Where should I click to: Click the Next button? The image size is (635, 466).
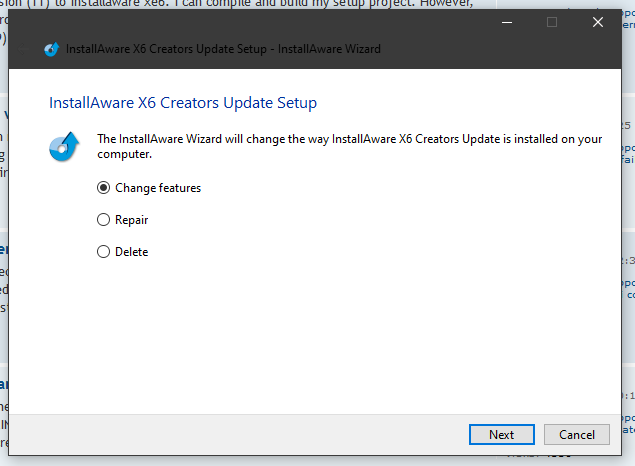click(501, 434)
